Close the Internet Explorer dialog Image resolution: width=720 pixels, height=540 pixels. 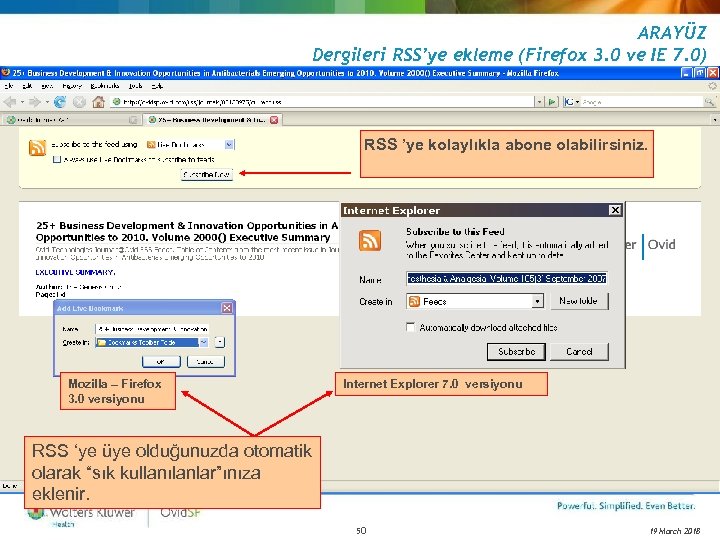(615, 210)
